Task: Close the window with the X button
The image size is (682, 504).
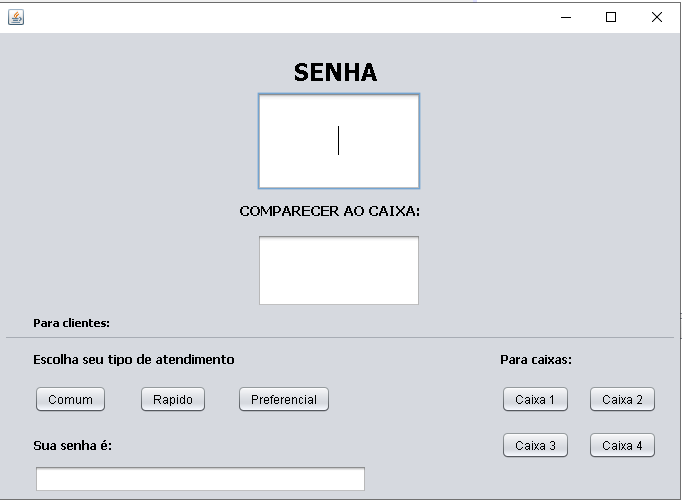Action: pyautogui.click(x=657, y=17)
